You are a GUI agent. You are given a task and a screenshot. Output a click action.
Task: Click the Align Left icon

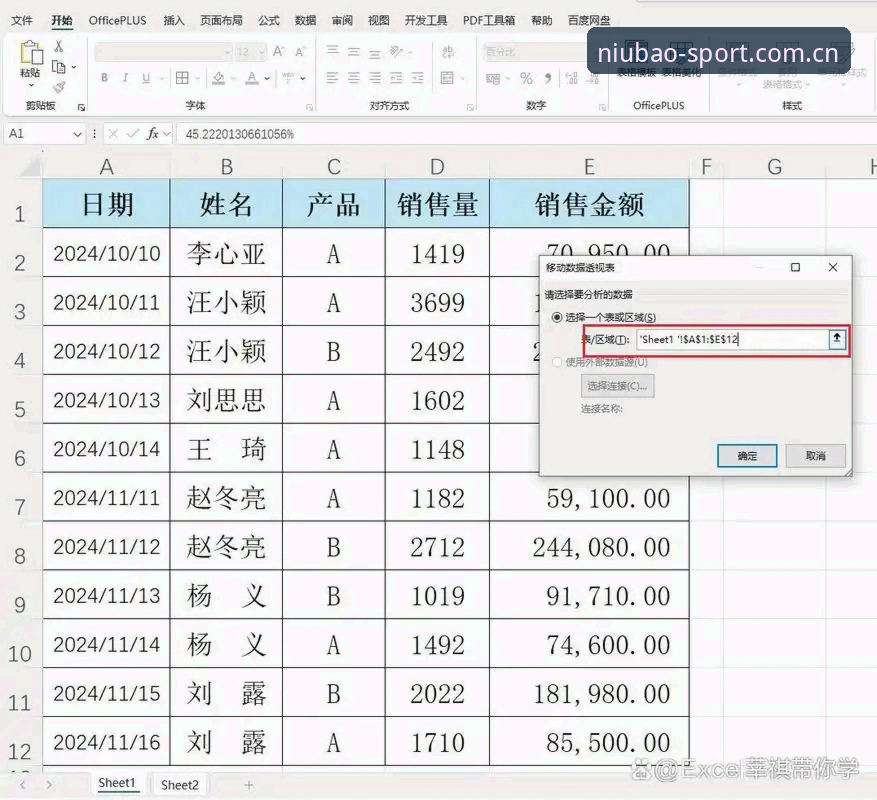(332, 78)
